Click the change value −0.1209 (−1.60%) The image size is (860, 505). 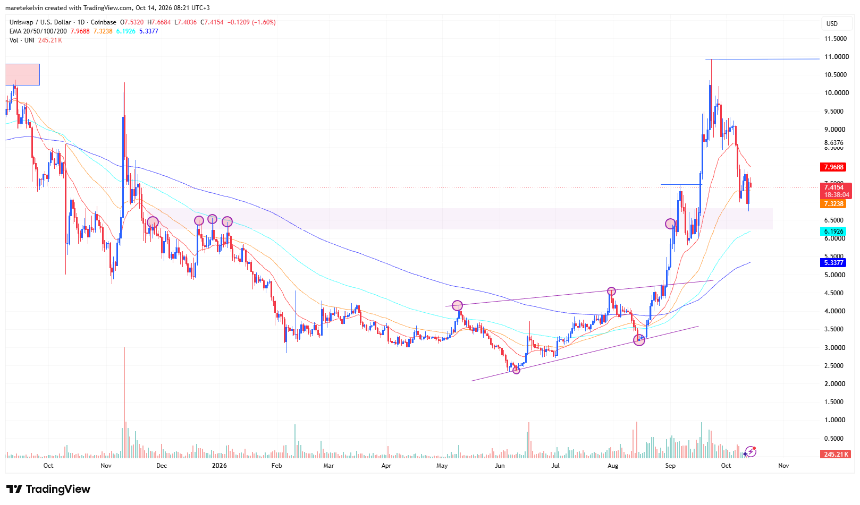pos(251,22)
